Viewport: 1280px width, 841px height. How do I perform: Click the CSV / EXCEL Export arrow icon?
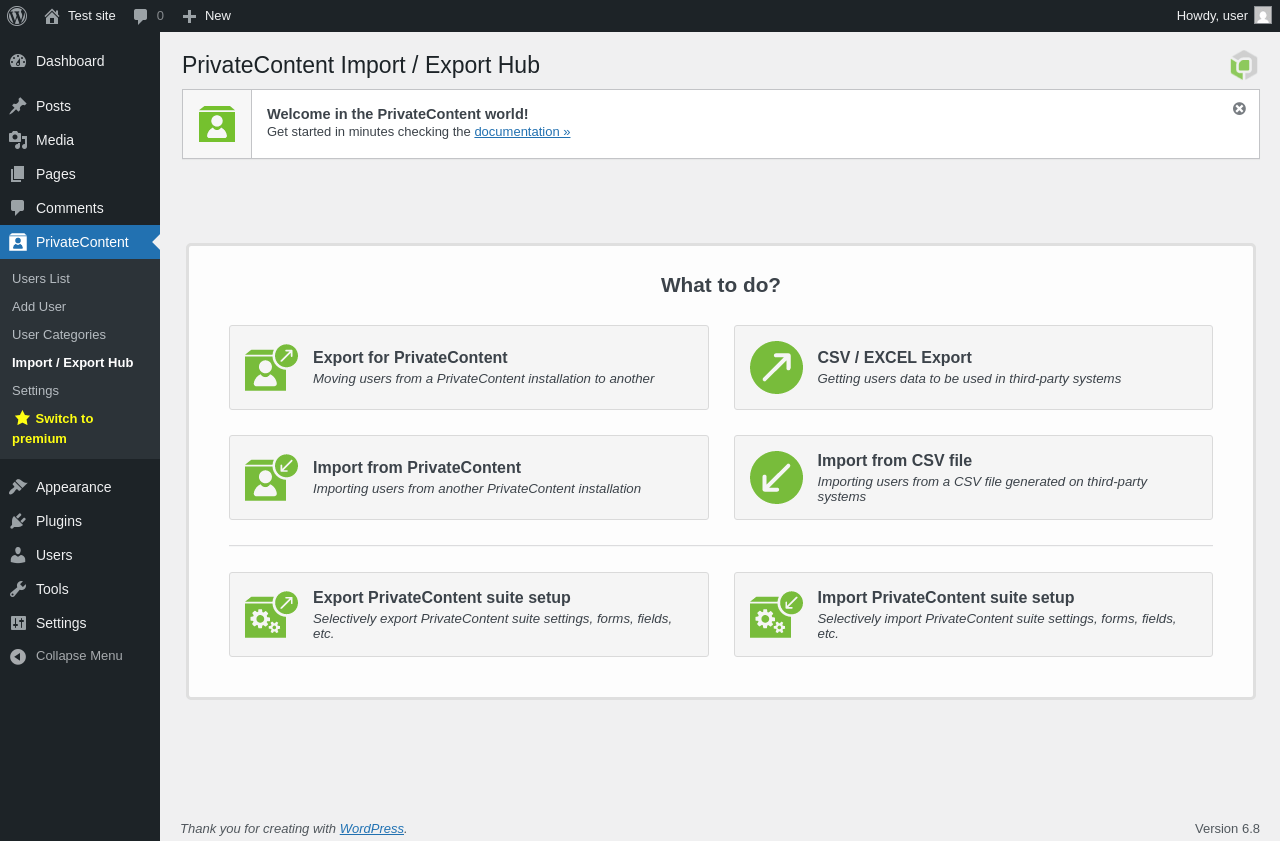pos(776,367)
